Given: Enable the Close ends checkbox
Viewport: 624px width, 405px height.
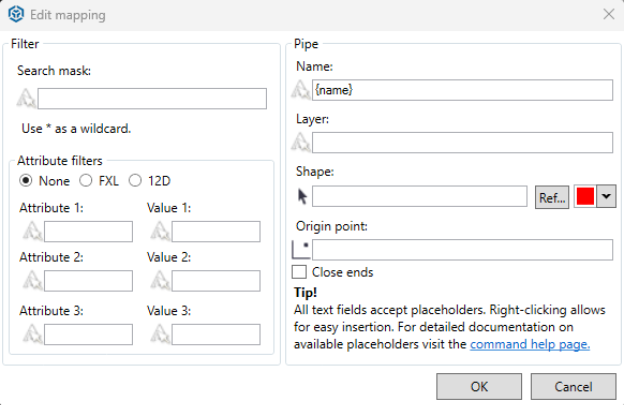Looking at the screenshot, I should pyautogui.click(x=299, y=272).
